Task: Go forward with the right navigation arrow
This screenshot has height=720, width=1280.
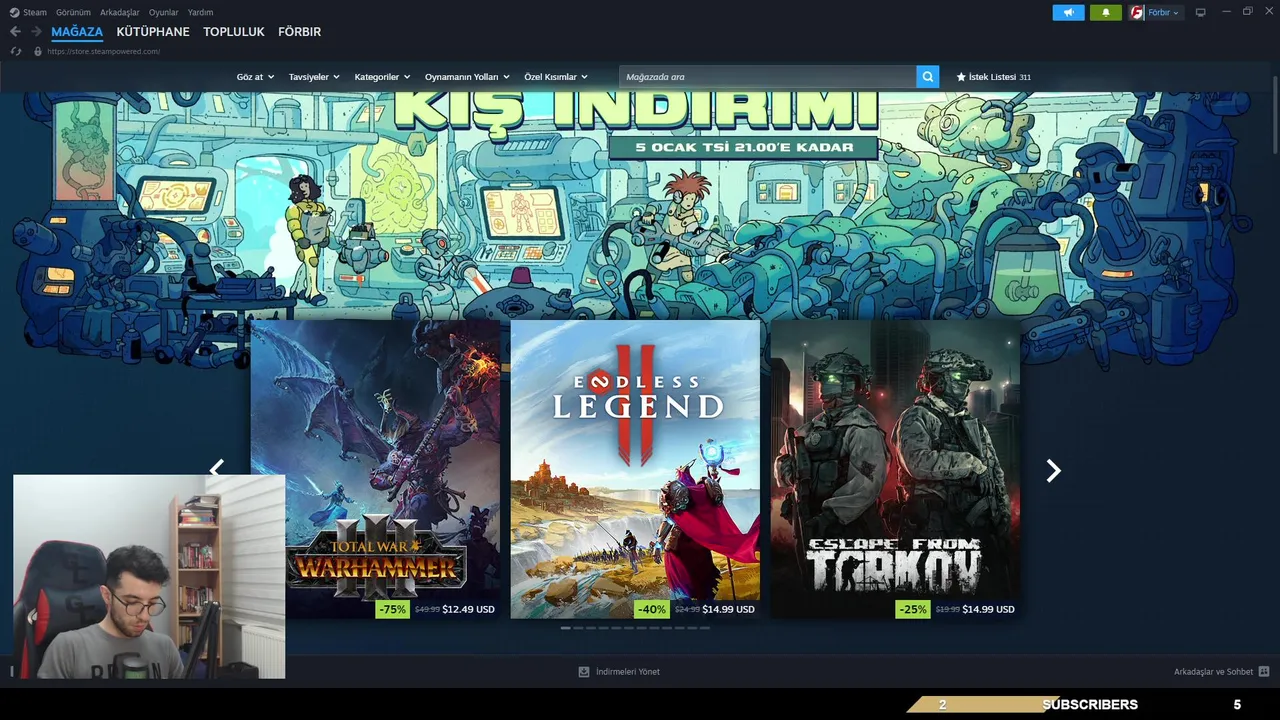Action: click(36, 32)
